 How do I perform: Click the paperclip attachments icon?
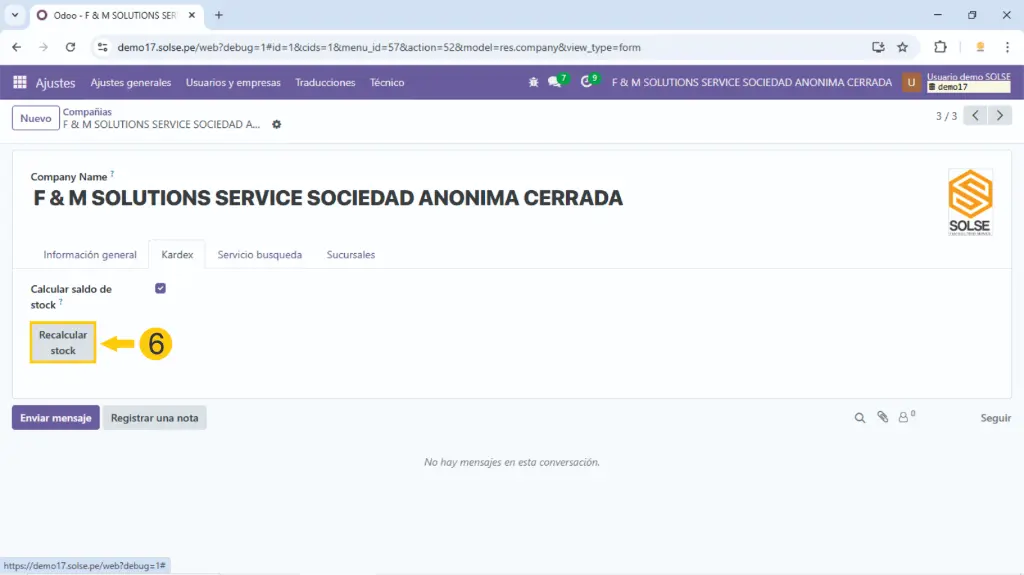[882, 418]
